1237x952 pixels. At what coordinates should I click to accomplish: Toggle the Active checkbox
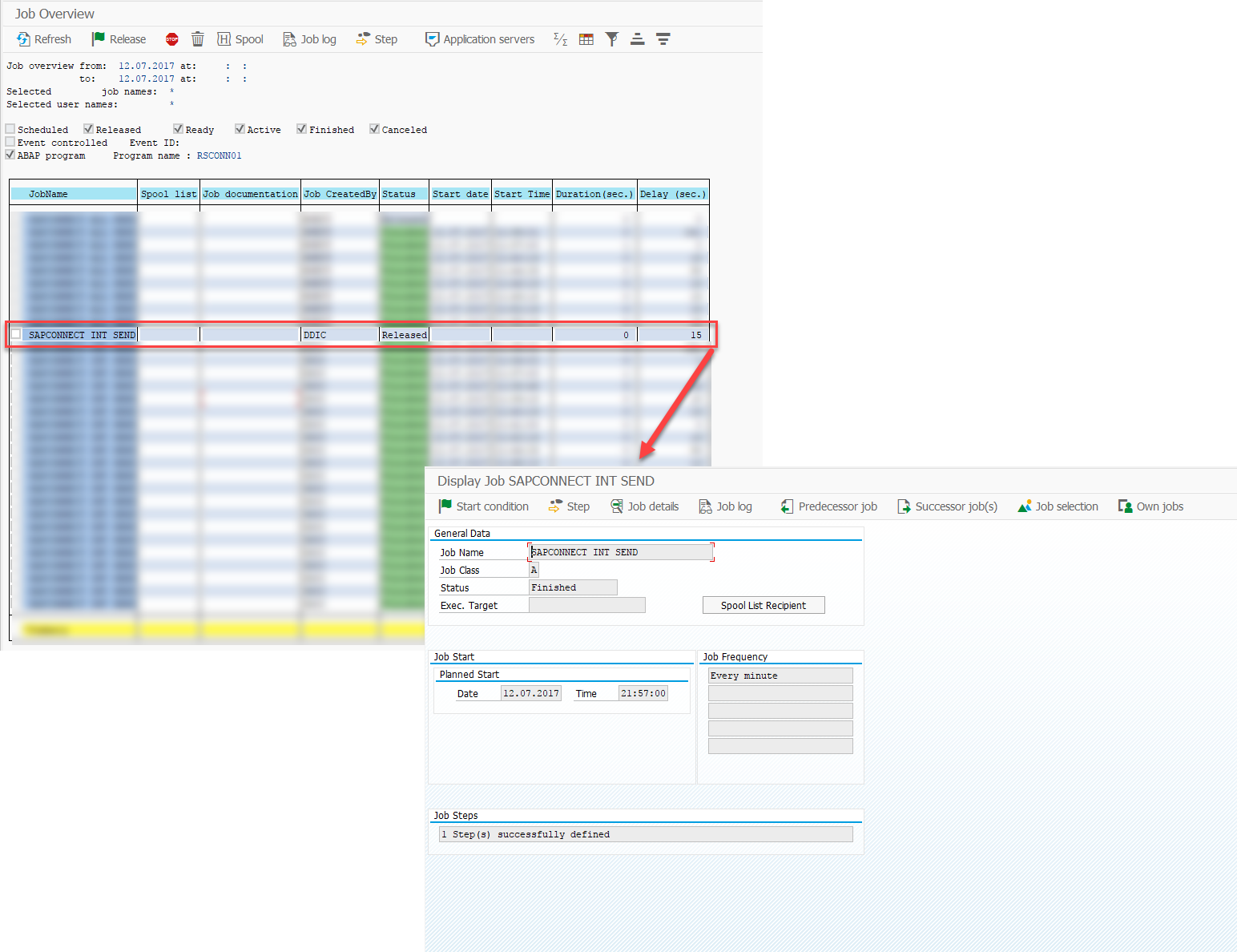click(240, 129)
